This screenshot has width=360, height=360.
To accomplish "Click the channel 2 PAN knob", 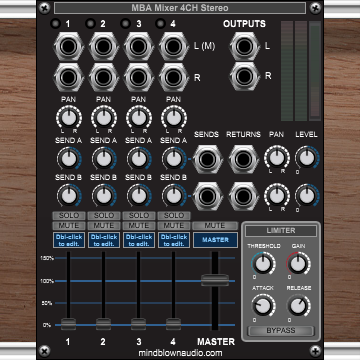I will click(x=104, y=118).
